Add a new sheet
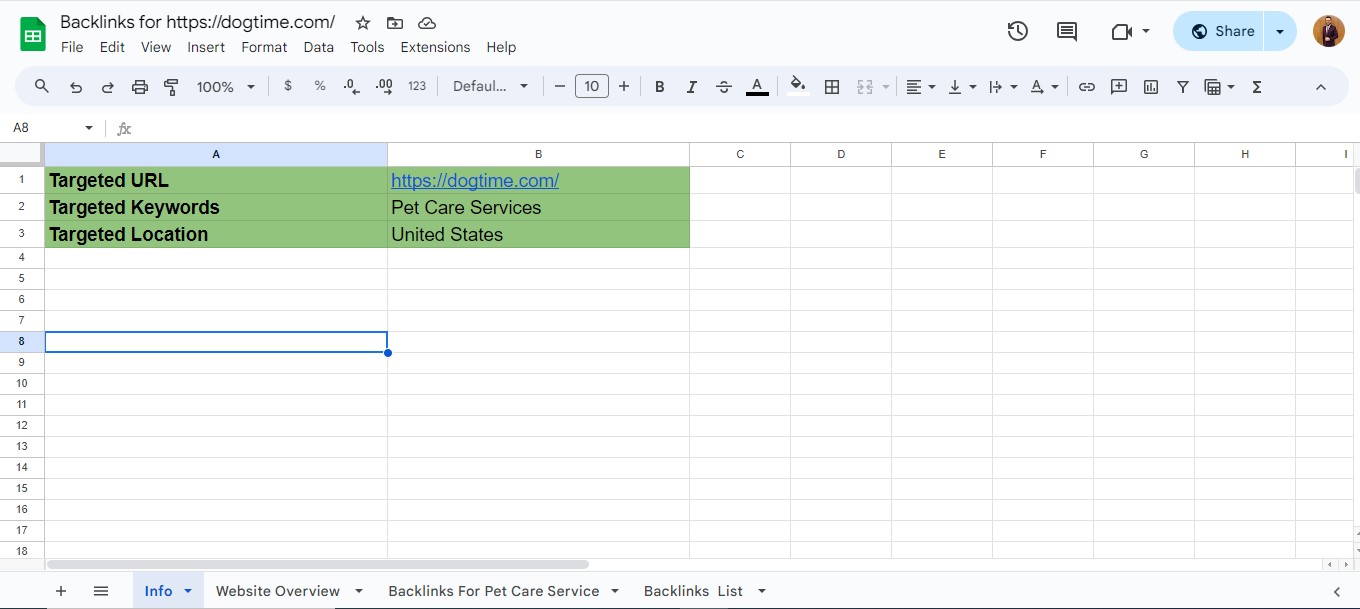The height and width of the screenshot is (609, 1360). [x=61, y=591]
